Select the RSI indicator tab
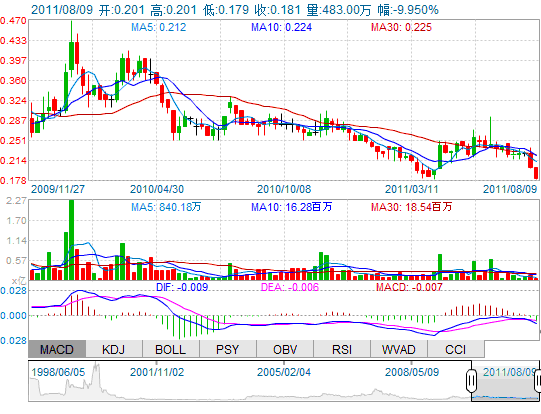 point(342,349)
